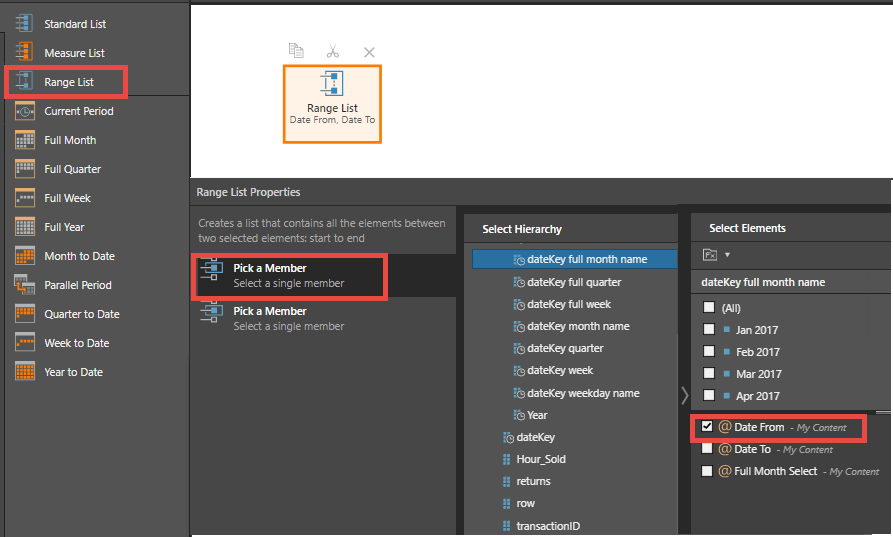Pick the Current Period icon

pyautogui.click(x=24, y=111)
